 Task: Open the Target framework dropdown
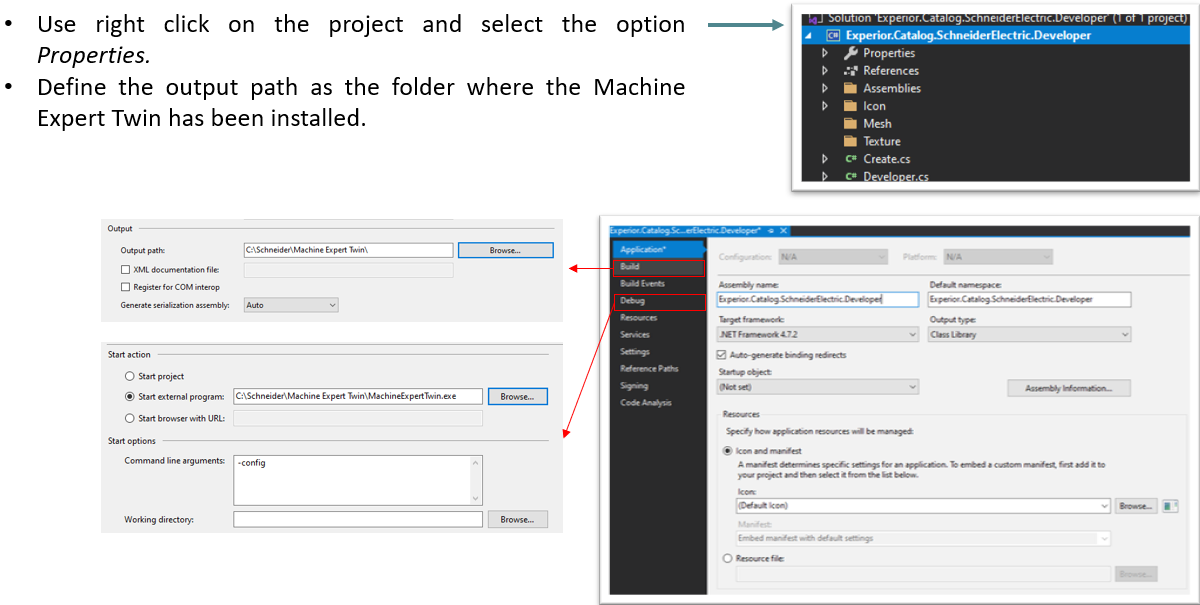[x=818, y=334]
